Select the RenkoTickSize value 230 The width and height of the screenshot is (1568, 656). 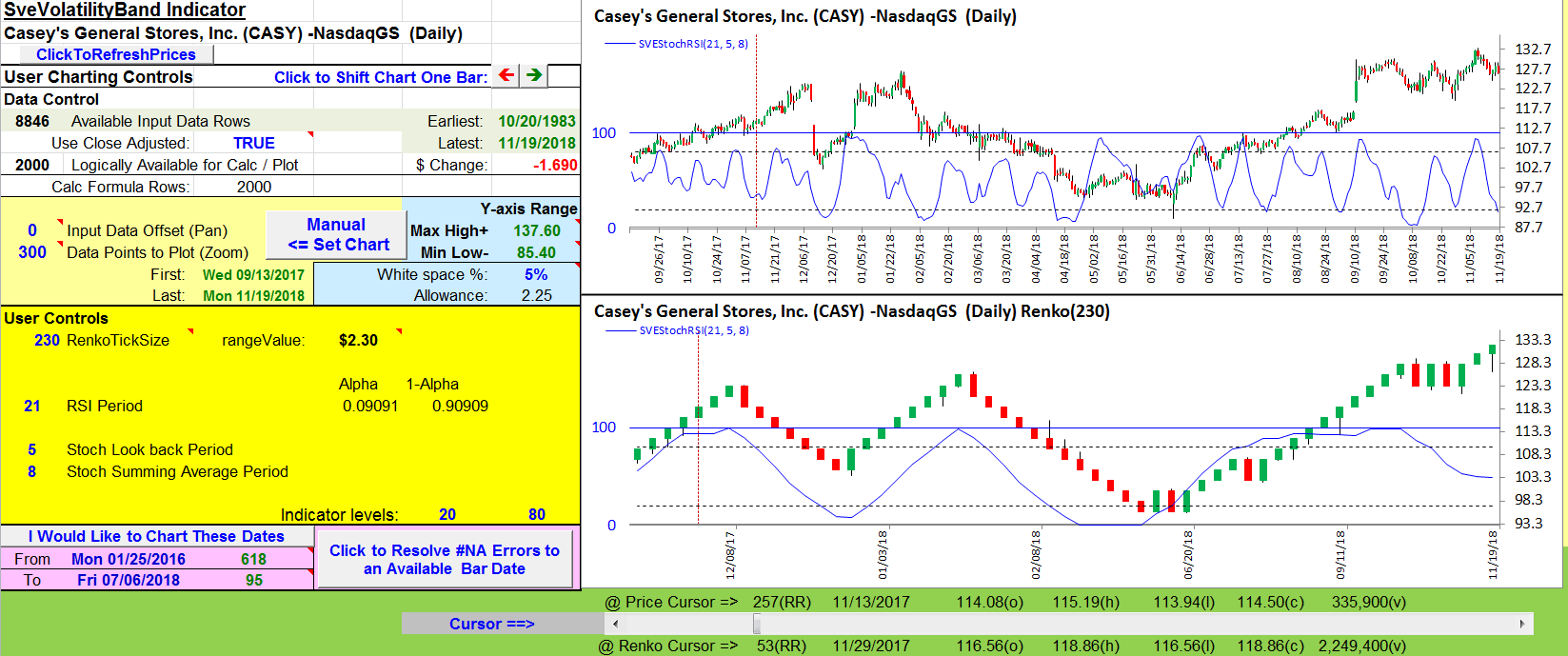pyautogui.click(x=47, y=340)
